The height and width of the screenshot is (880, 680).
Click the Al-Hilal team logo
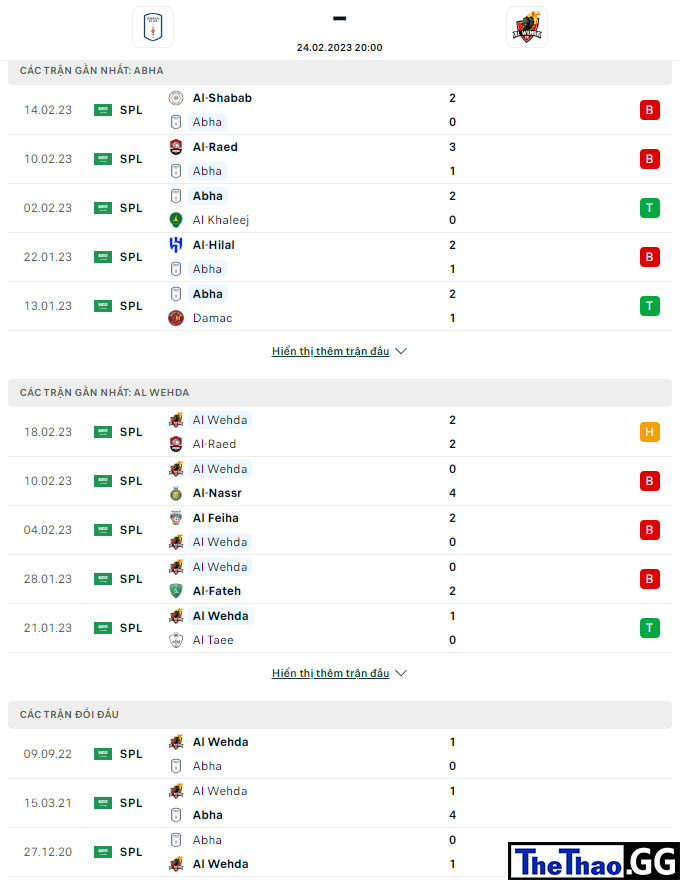(x=176, y=245)
